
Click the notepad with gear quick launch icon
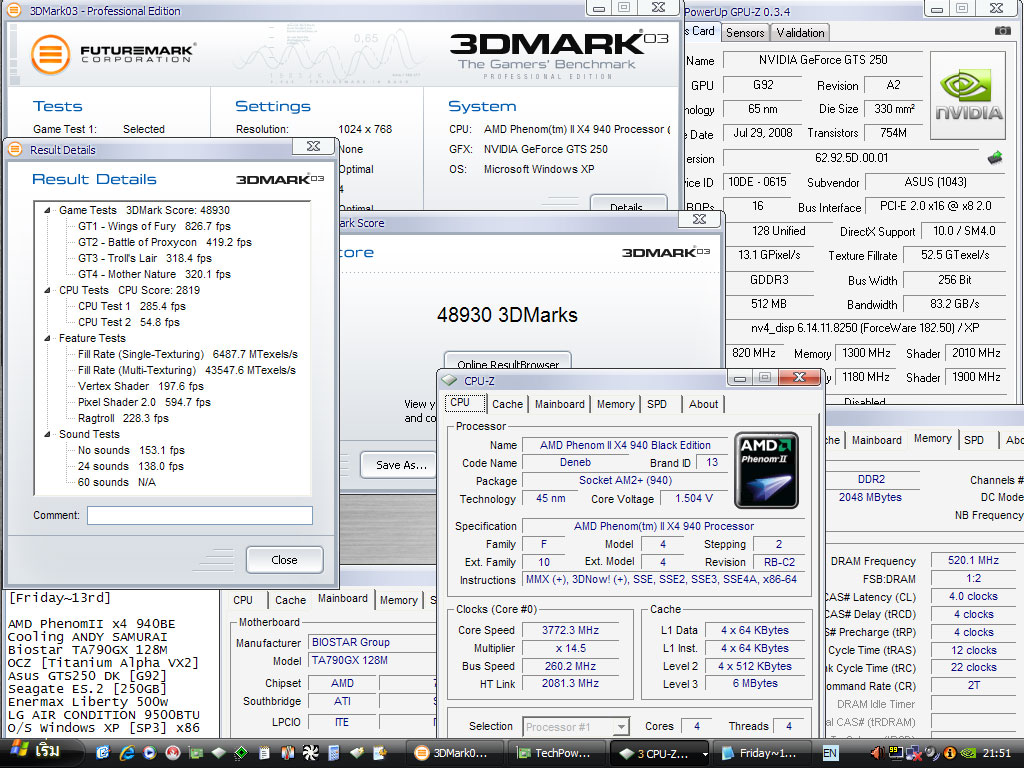coord(380,752)
